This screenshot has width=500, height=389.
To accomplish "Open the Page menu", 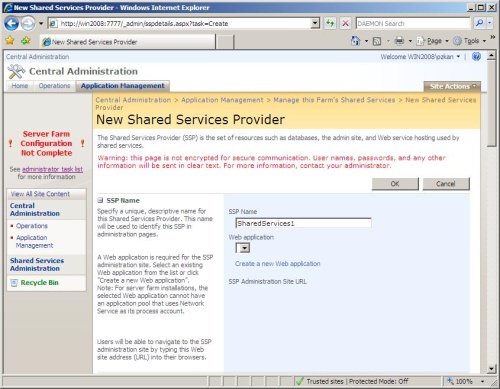I will [x=433, y=41].
